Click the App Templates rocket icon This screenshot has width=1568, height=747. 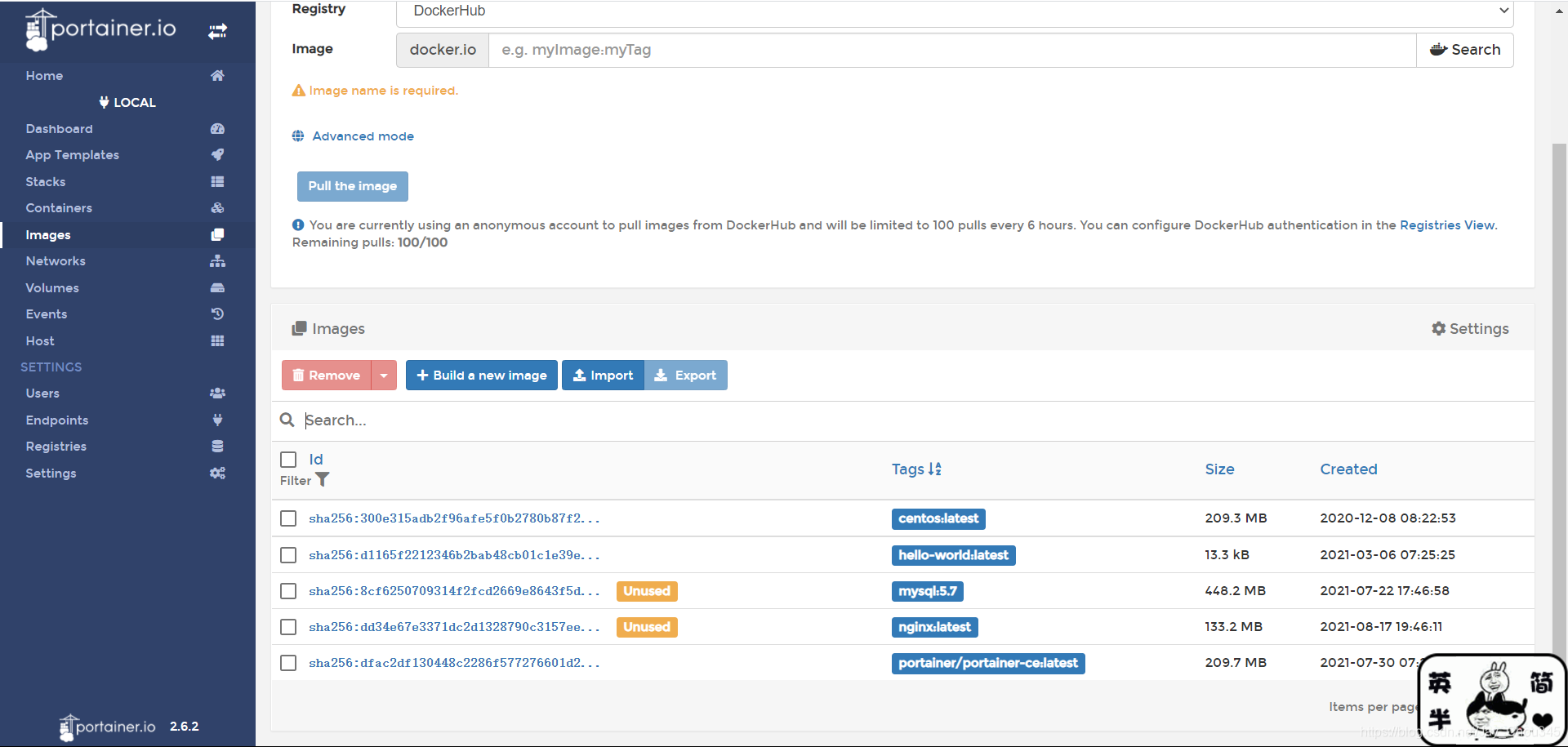click(217, 155)
